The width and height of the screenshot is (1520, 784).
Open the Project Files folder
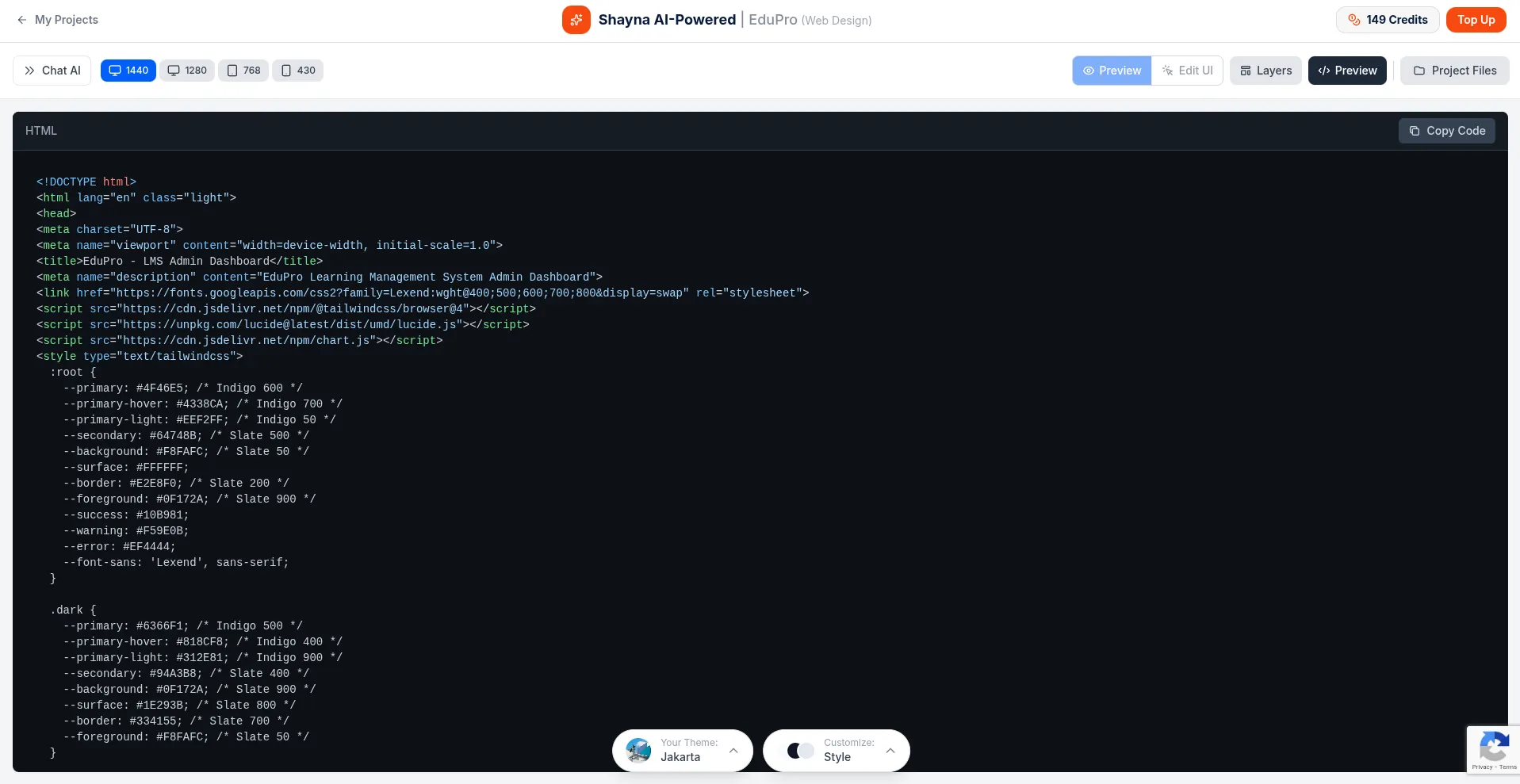(x=1454, y=71)
